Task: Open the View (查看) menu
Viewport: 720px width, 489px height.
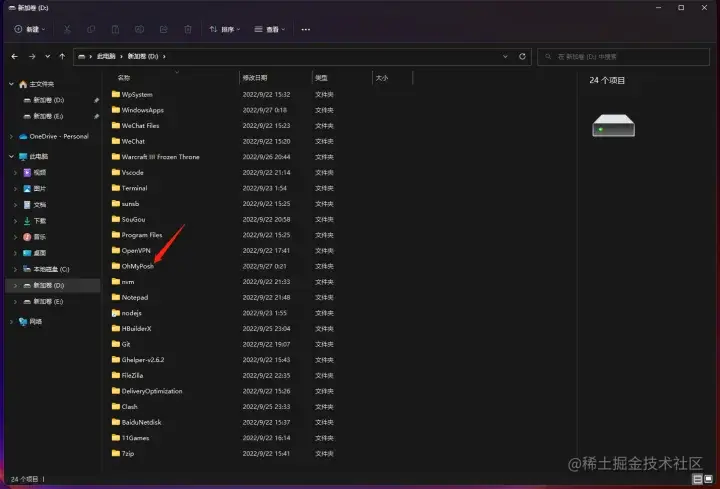Action: coord(270,29)
